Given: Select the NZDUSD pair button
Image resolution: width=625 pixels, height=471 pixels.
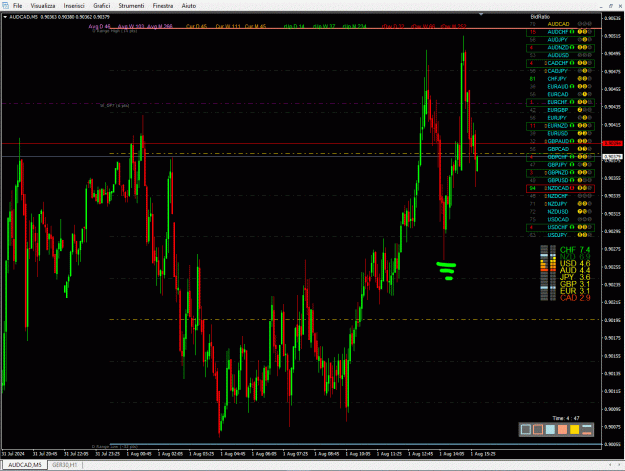Looking at the screenshot, I should point(558,212).
